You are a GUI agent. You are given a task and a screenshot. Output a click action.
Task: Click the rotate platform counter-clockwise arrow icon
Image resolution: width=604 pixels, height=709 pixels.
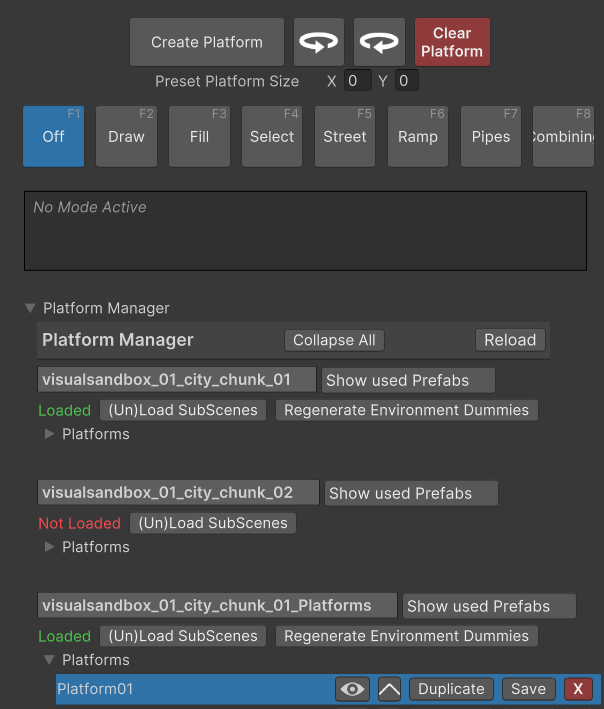(x=319, y=43)
